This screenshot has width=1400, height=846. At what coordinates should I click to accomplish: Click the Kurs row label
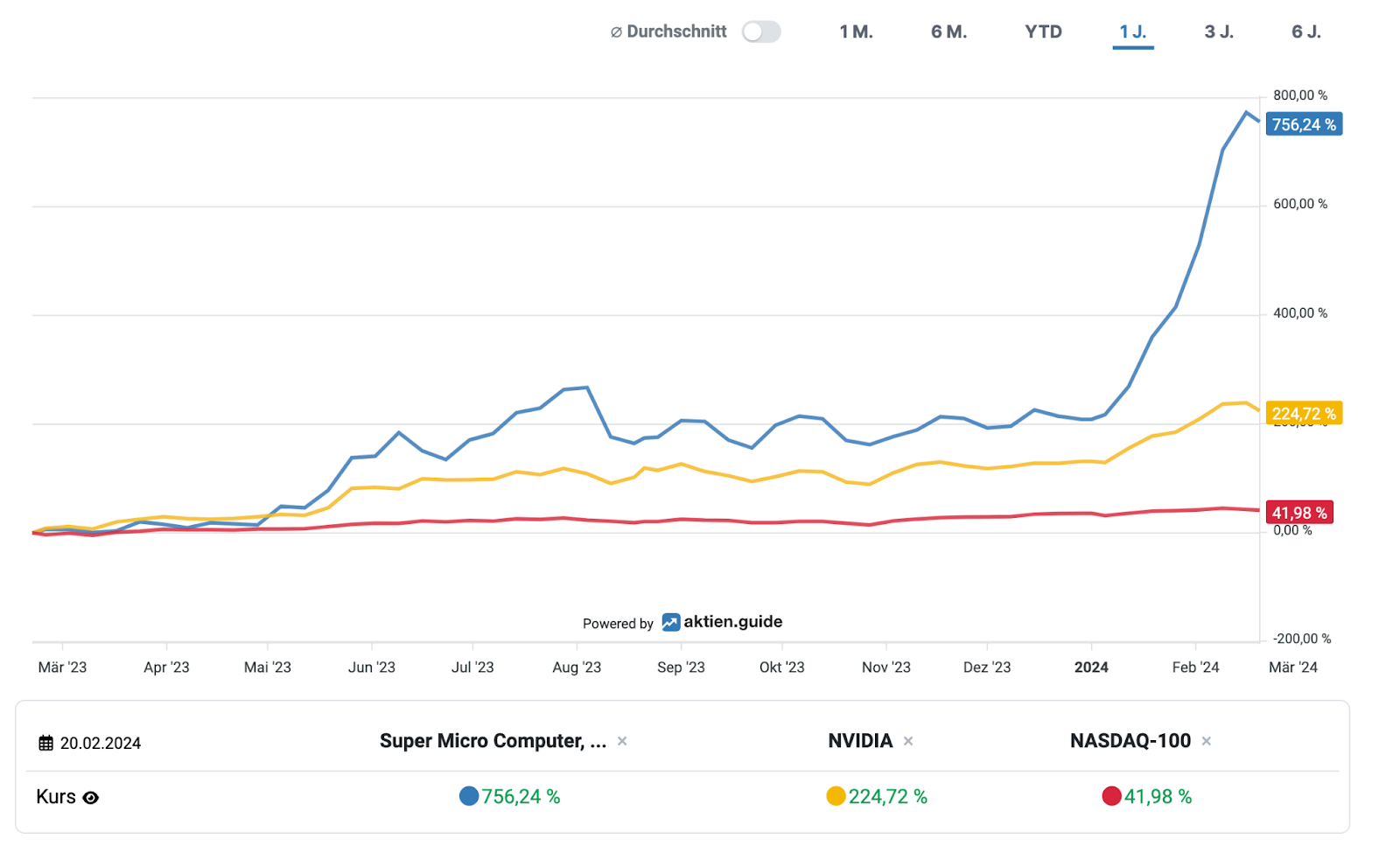point(56,797)
